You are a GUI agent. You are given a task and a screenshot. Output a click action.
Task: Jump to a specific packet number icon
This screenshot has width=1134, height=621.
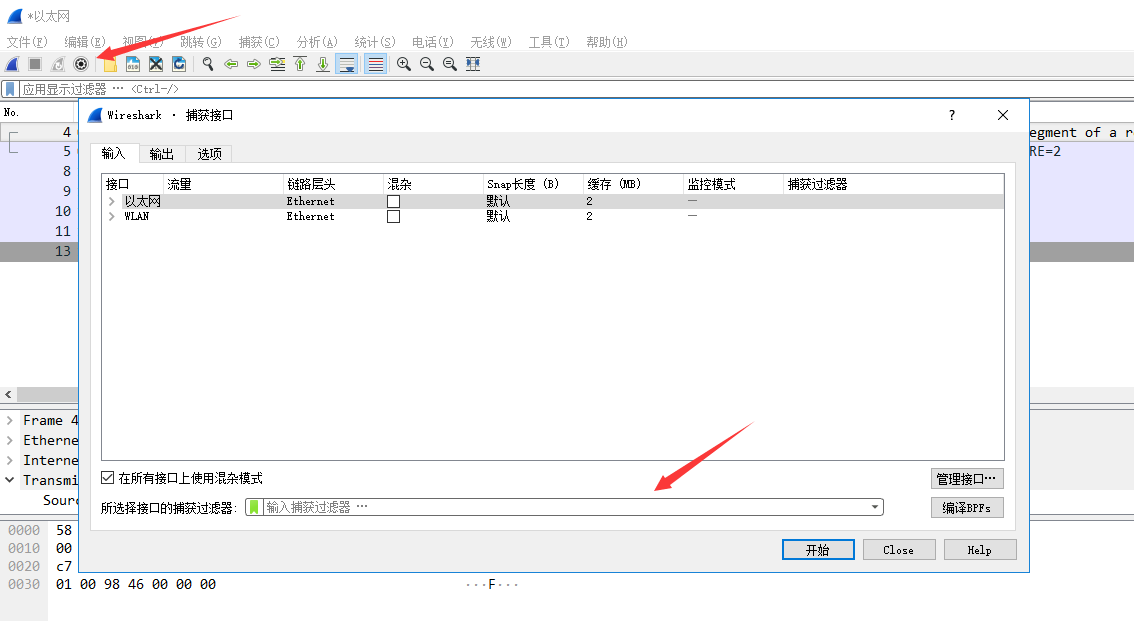coord(277,64)
